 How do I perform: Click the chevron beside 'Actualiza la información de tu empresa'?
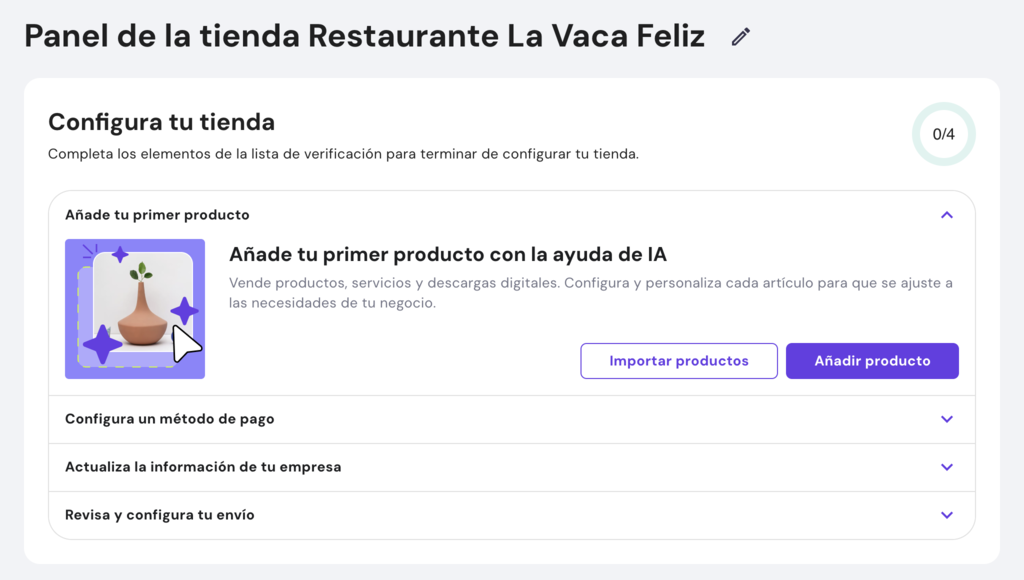tap(947, 467)
